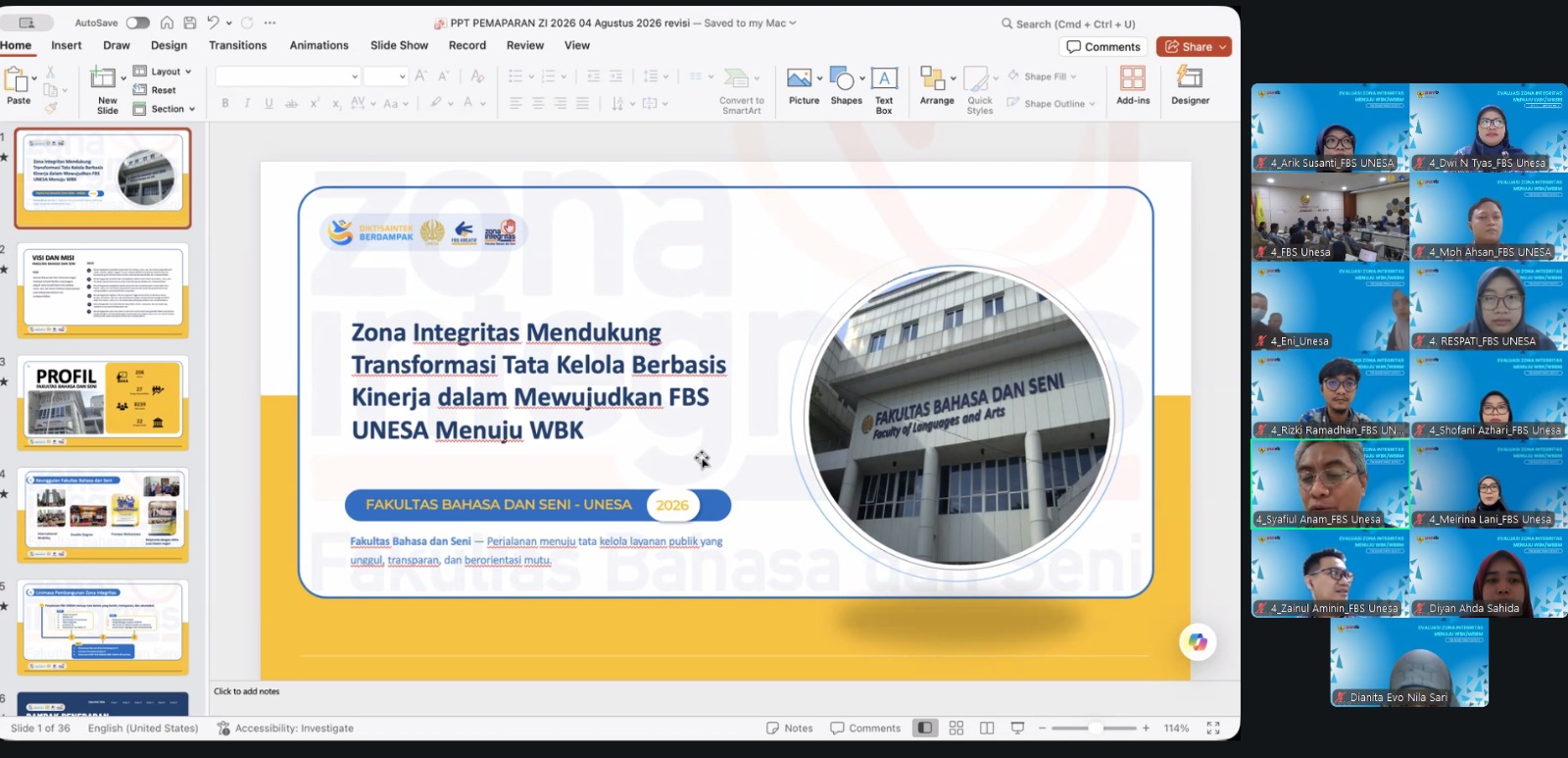Expand the Shapes gallery arrow
This screenshot has height=758, width=1568.
pyautogui.click(x=862, y=78)
